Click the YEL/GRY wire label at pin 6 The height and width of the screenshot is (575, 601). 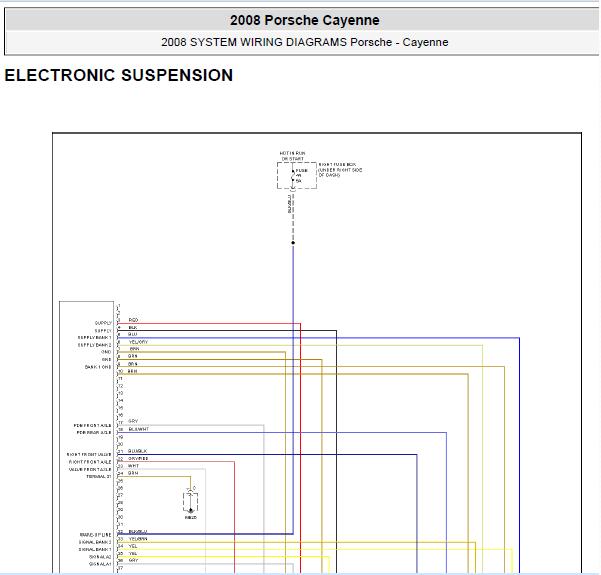tap(138, 342)
